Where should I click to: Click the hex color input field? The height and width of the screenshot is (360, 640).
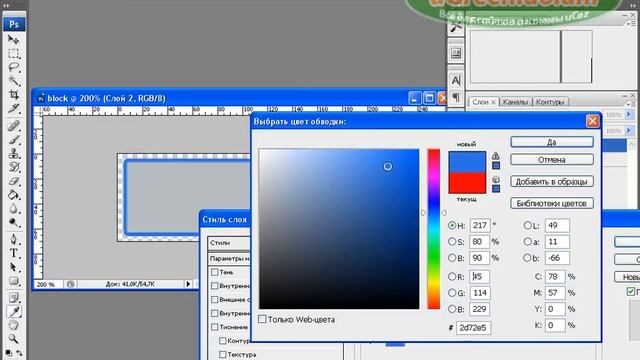pos(473,328)
